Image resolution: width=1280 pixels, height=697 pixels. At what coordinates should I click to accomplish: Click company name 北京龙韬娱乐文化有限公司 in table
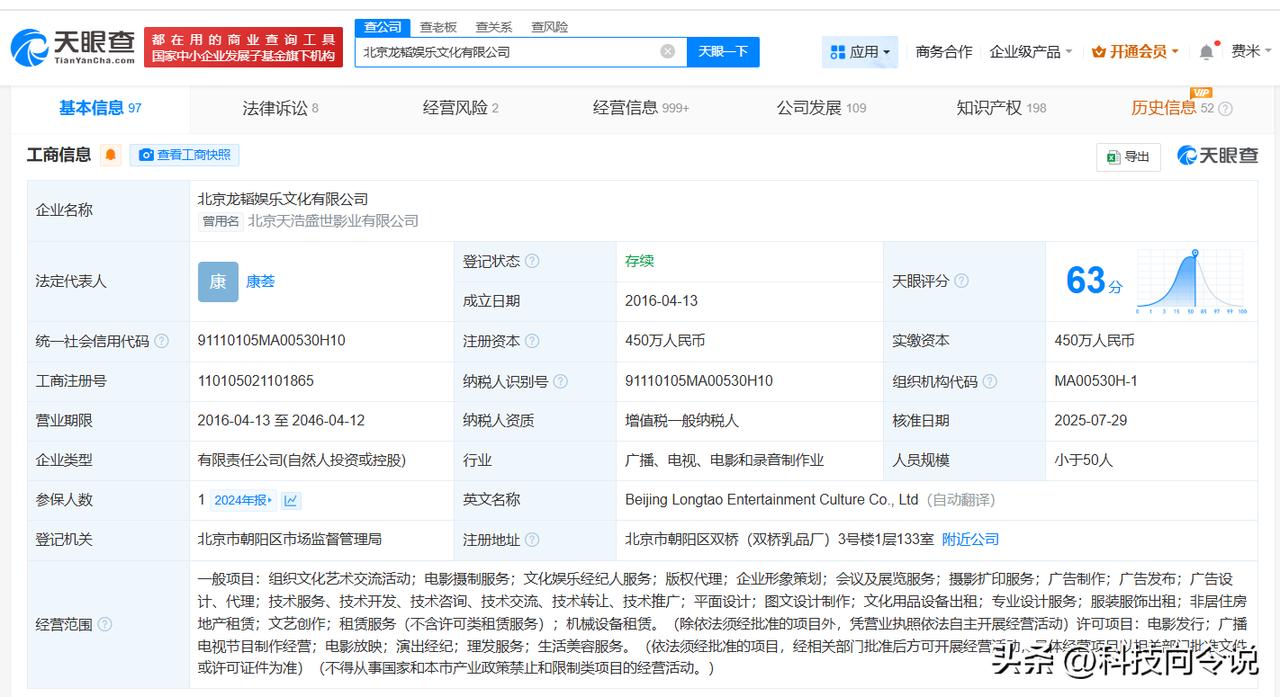pyautogui.click(x=283, y=199)
